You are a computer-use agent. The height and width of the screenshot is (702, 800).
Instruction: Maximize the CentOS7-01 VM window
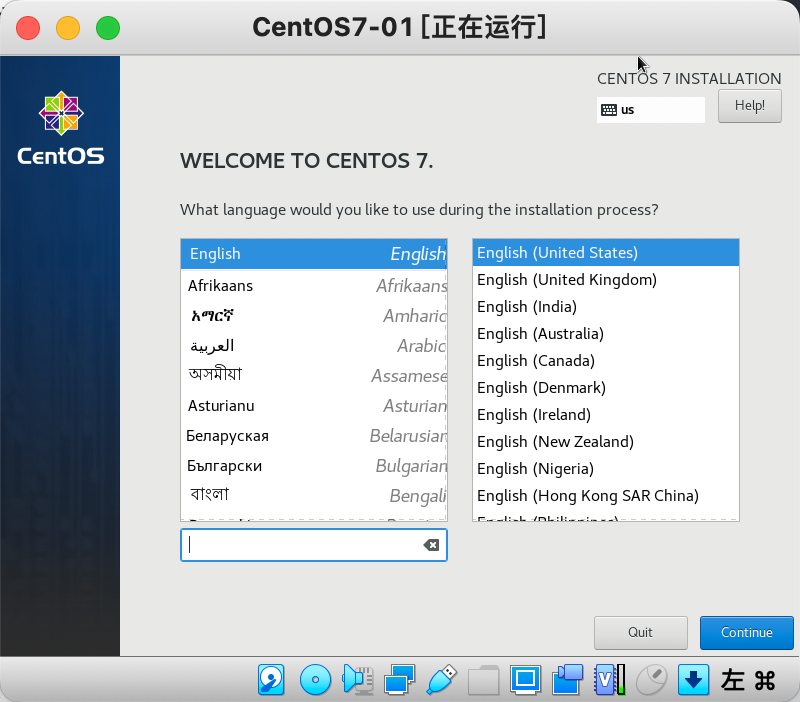pos(108,28)
